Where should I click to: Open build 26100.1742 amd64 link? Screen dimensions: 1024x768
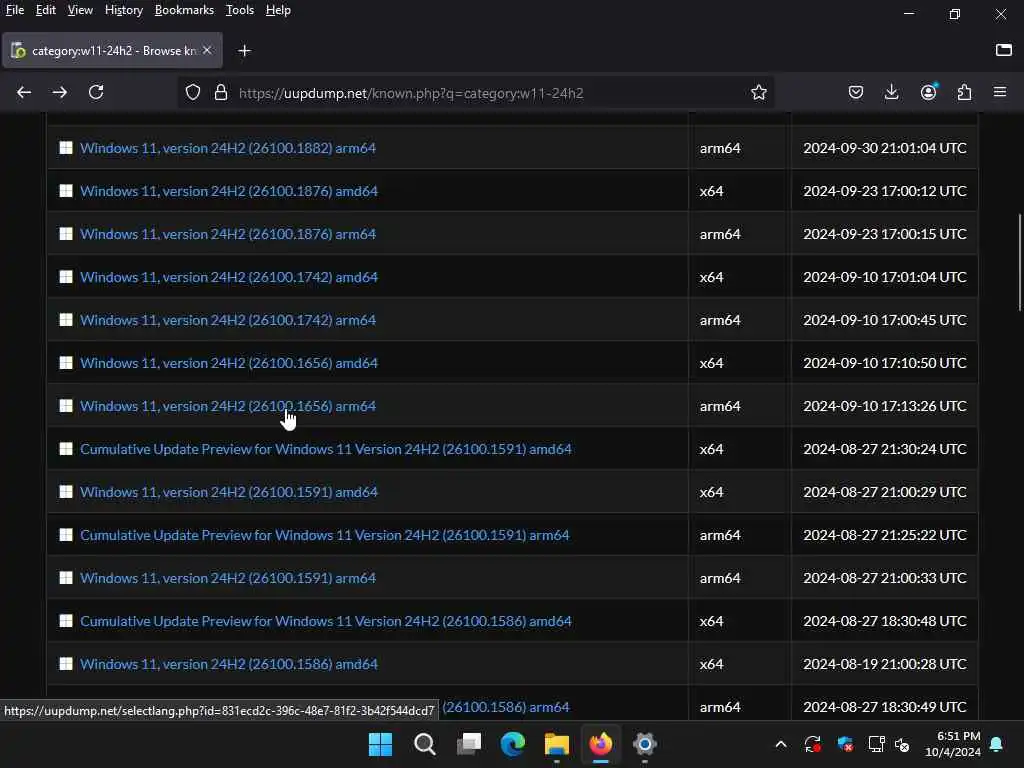tap(229, 277)
